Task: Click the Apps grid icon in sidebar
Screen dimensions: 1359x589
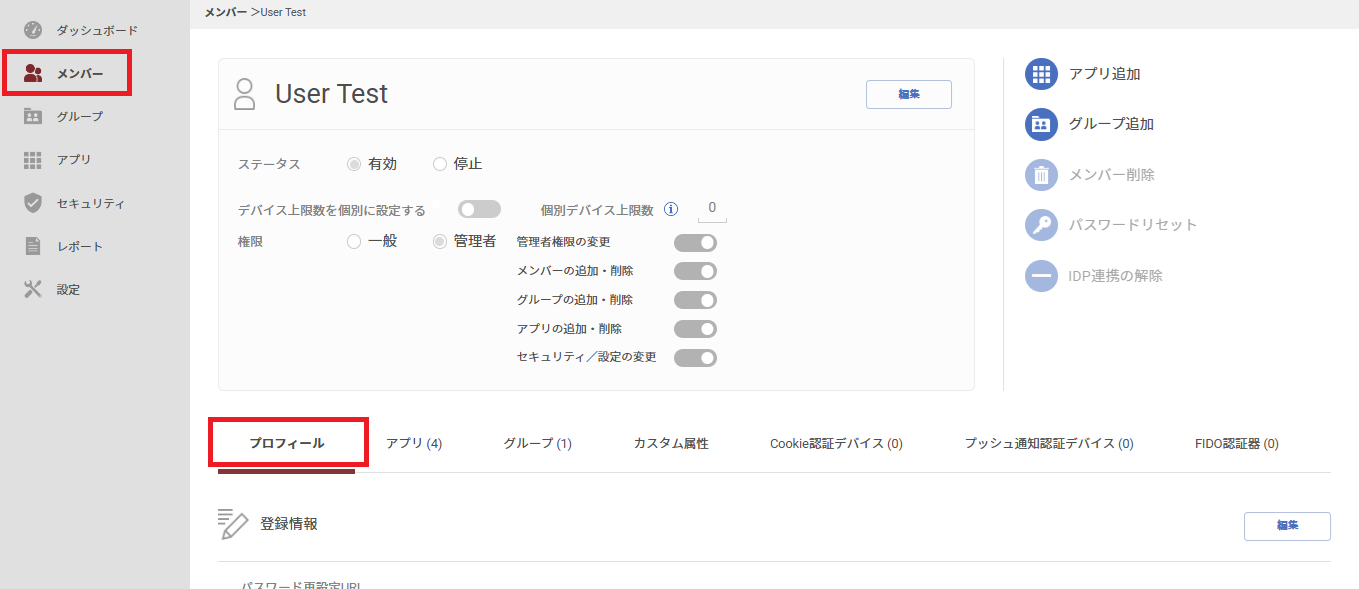Action: pos(33,160)
